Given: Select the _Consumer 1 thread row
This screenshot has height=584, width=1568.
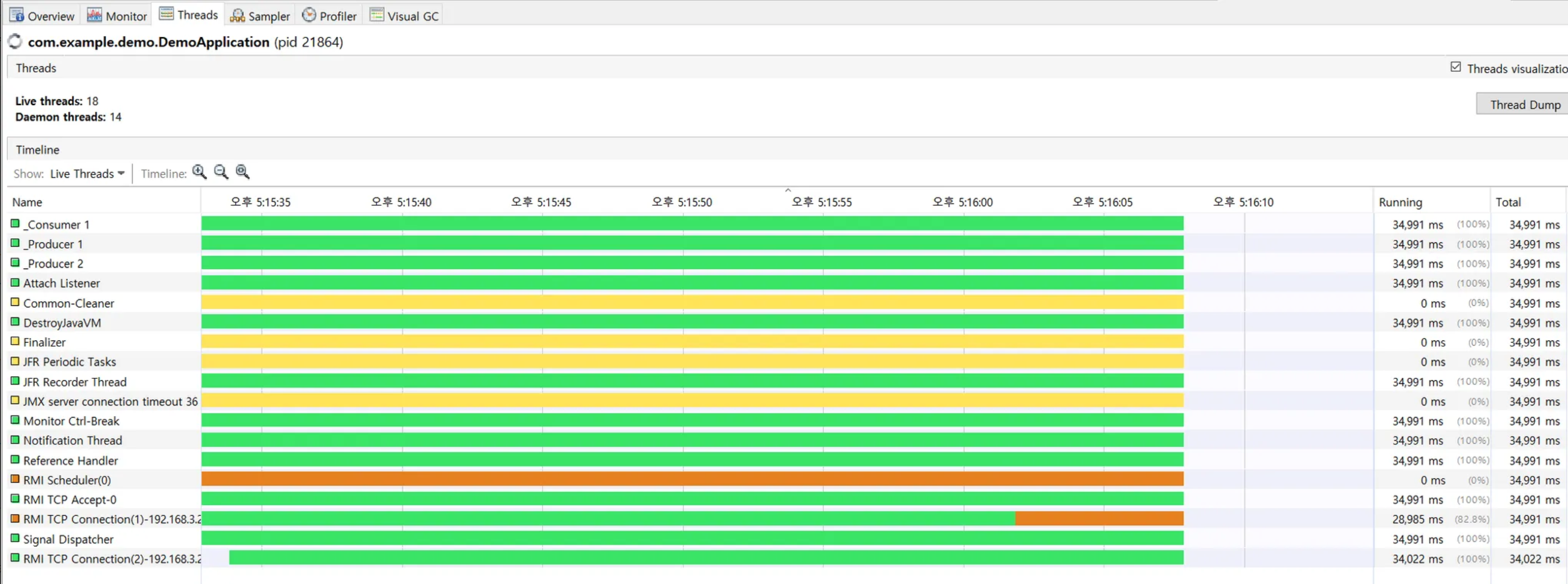Looking at the screenshot, I should pyautogui.click(x=57, y=225).
